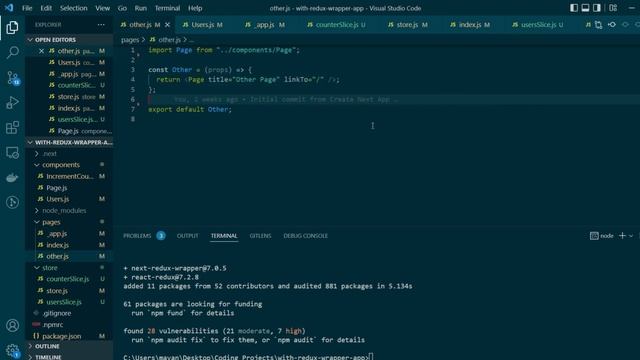Open the Selection menu
This screenshot has width=640, height=360.
pyautogui.click(x=73, y=8)
